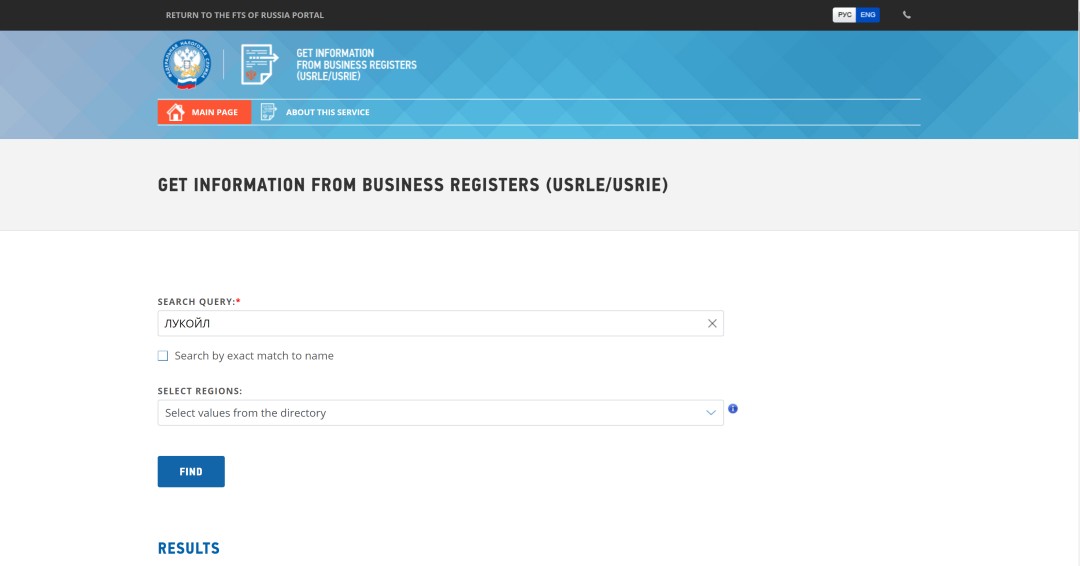
Task: Enable the exact match to name checkbox
Action: [x=163, y=356]
